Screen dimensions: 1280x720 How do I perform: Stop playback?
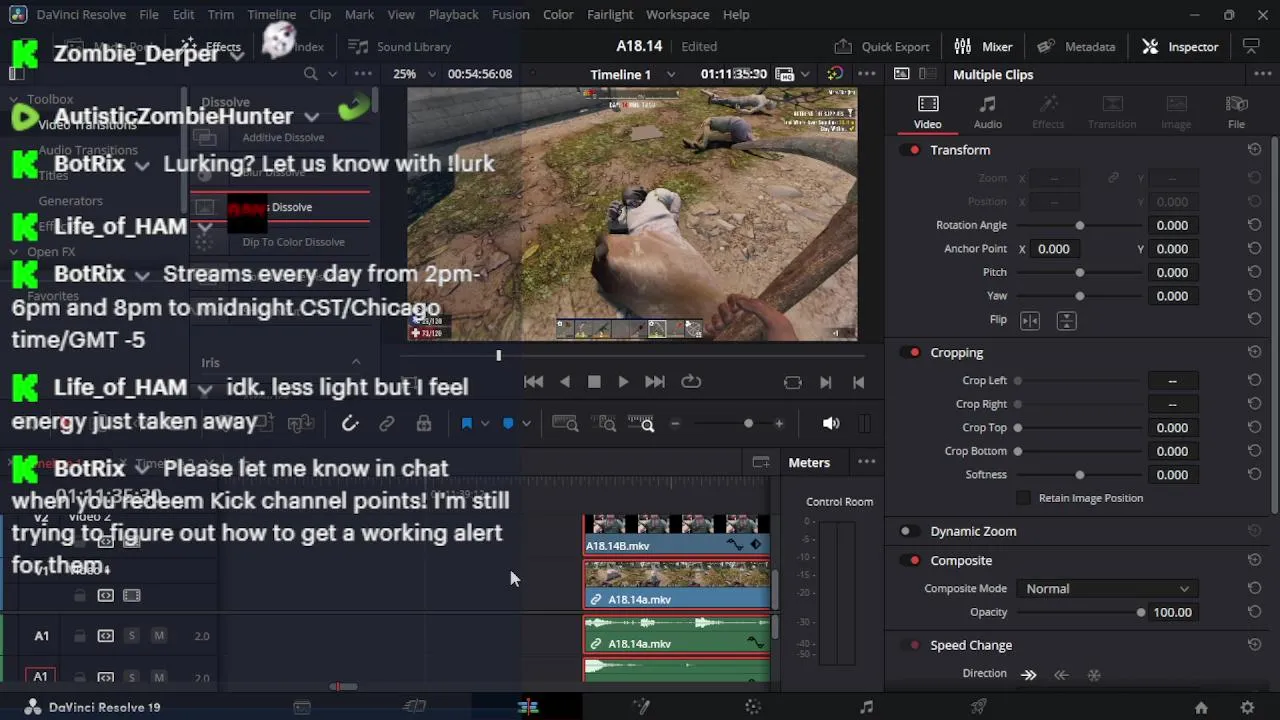pos(594,382)
